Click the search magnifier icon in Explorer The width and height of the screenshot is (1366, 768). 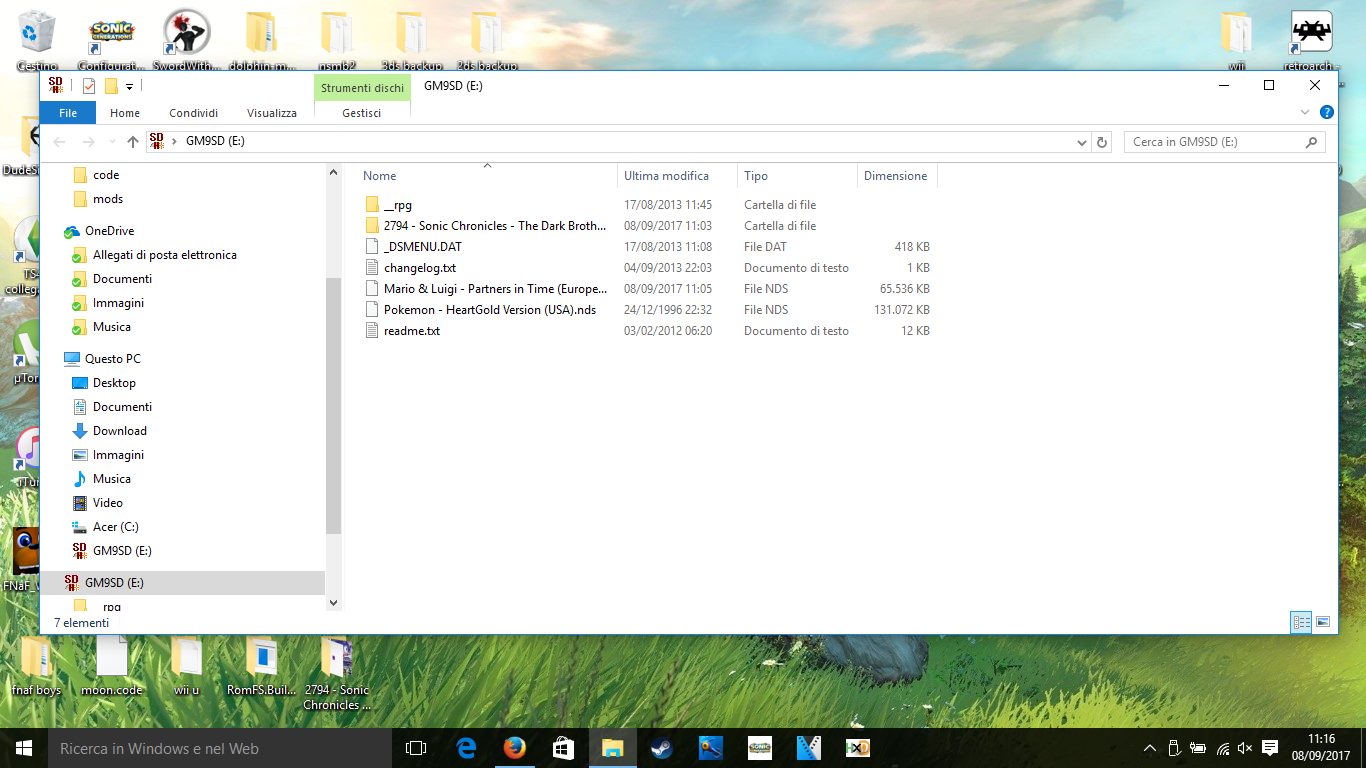tap(1311, 142)
